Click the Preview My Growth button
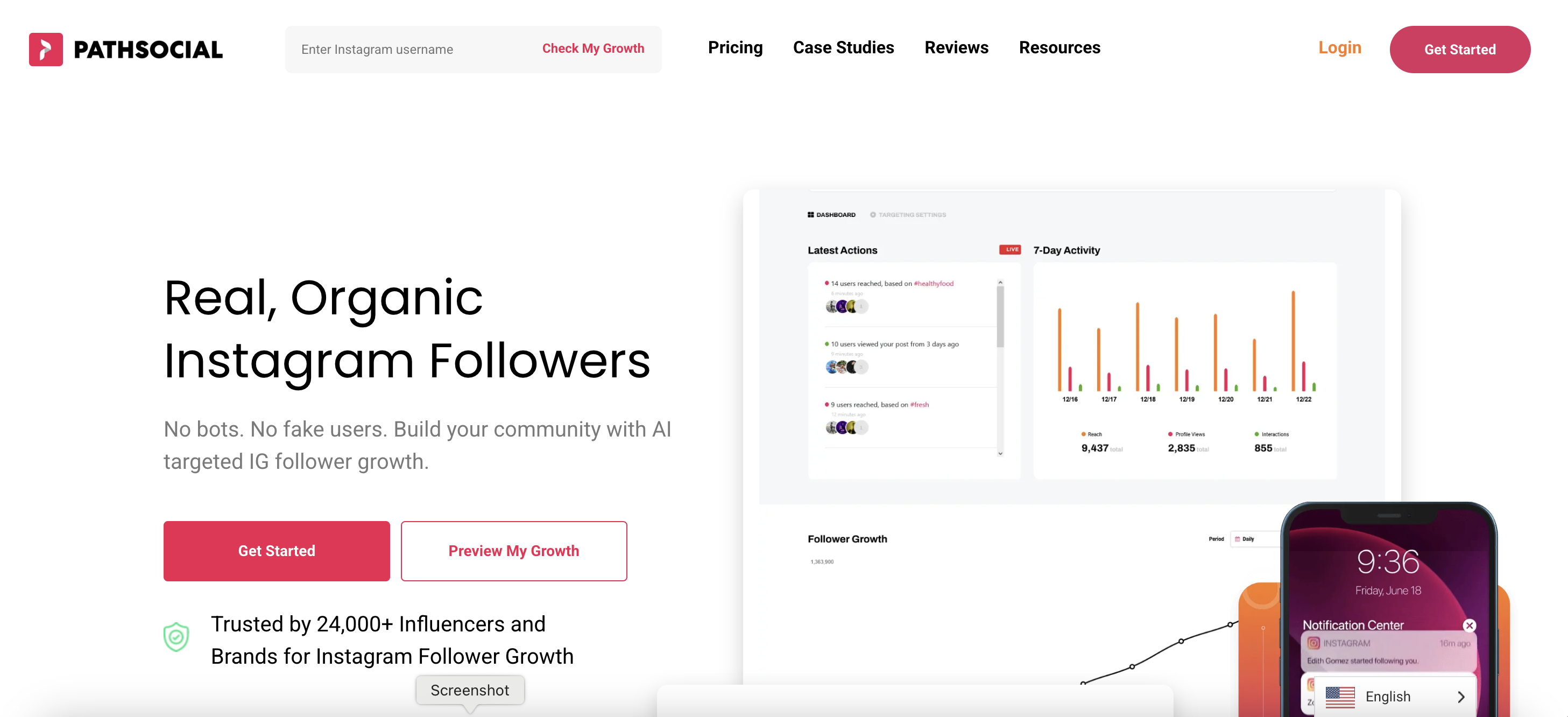This screenshot has width=1568, height=717. [513, 550]
